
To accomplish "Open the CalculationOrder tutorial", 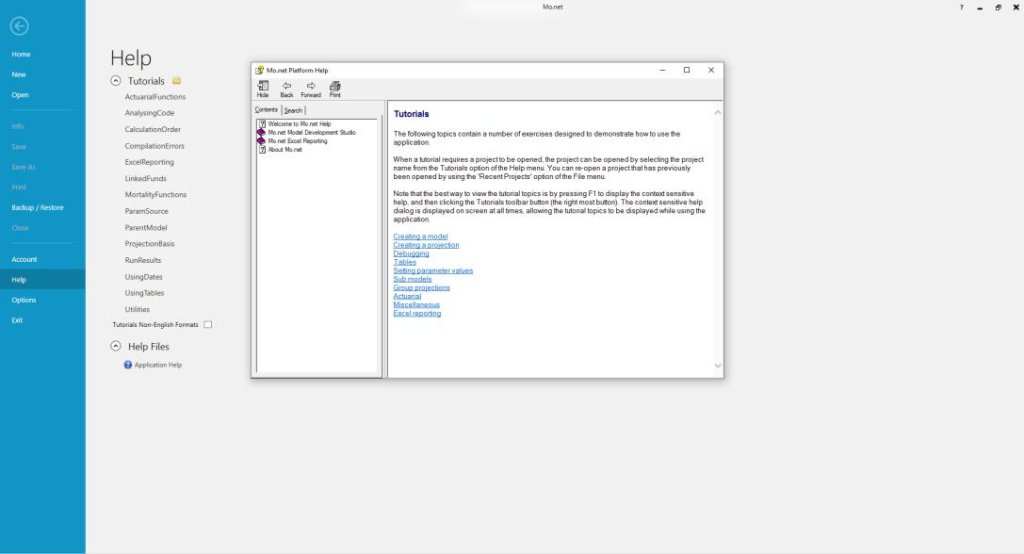I will coord(153,129).
